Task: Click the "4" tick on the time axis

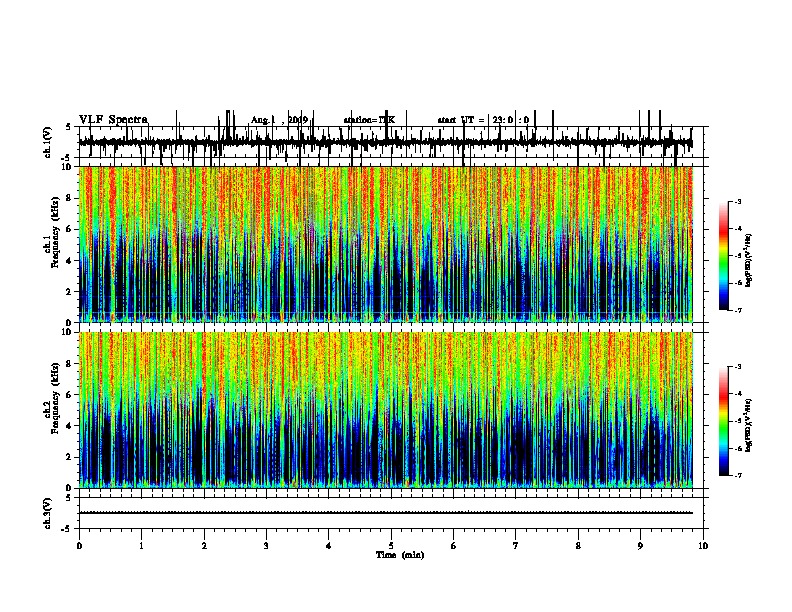Action: tap(329, 546)
